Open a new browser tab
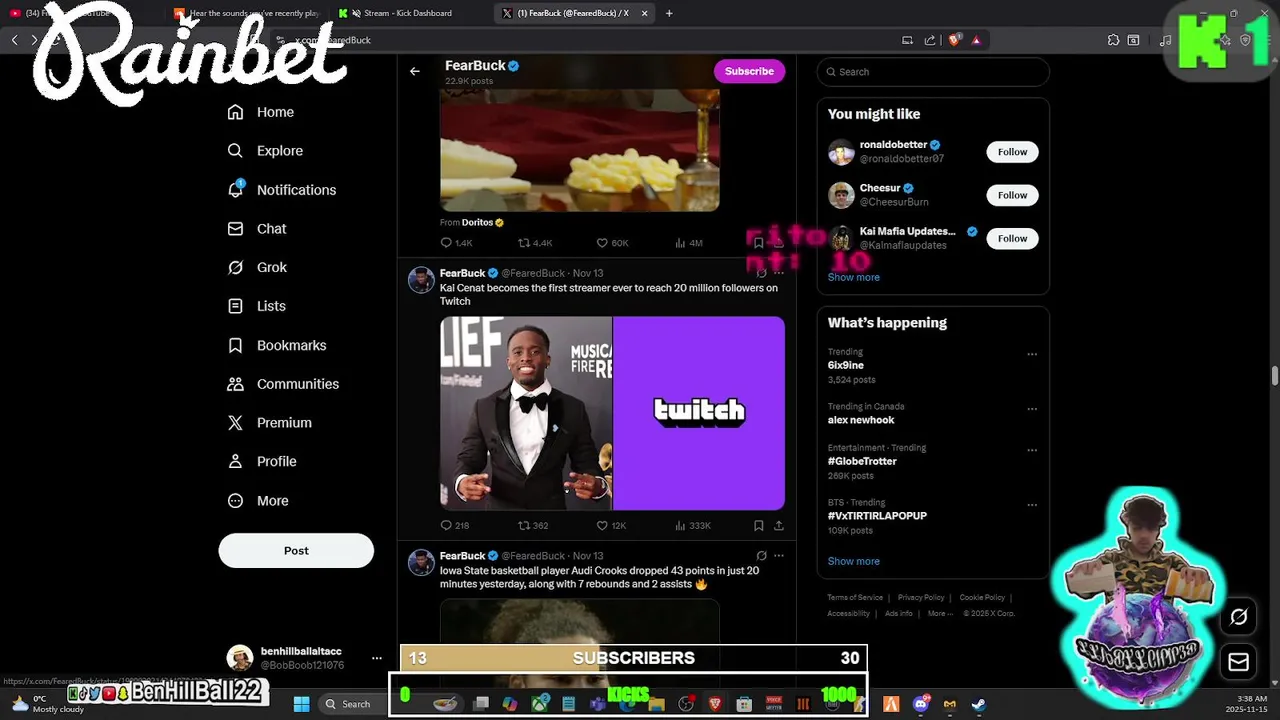Image resolution: width=1280 pixels, height=720 pixels. pos(669,13)
